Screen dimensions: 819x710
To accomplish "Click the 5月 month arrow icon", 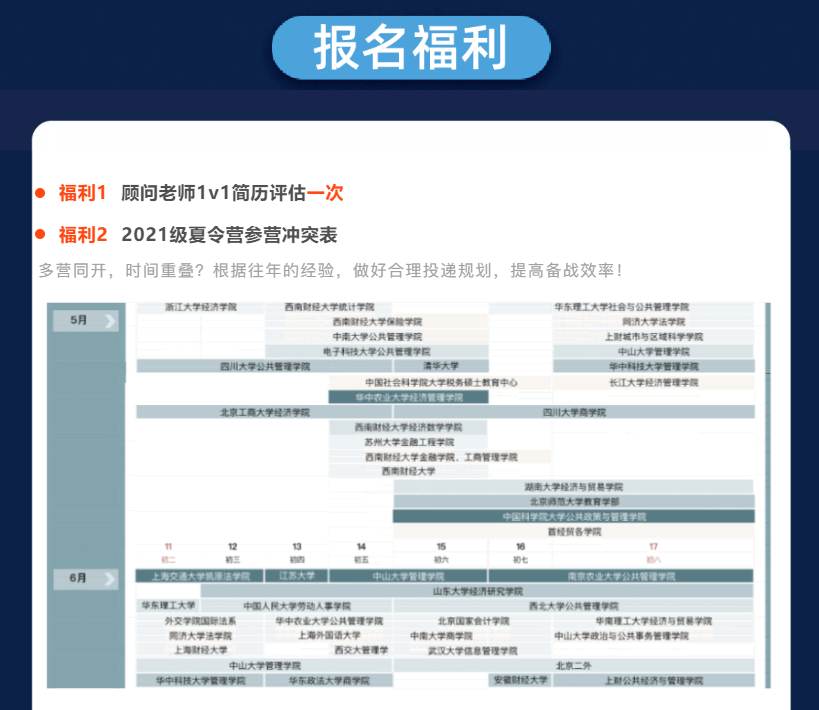I will 108,320.
